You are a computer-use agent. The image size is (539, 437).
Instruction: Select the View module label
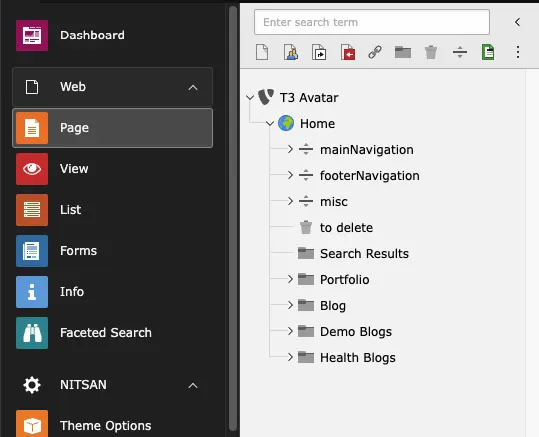[74, 169]
